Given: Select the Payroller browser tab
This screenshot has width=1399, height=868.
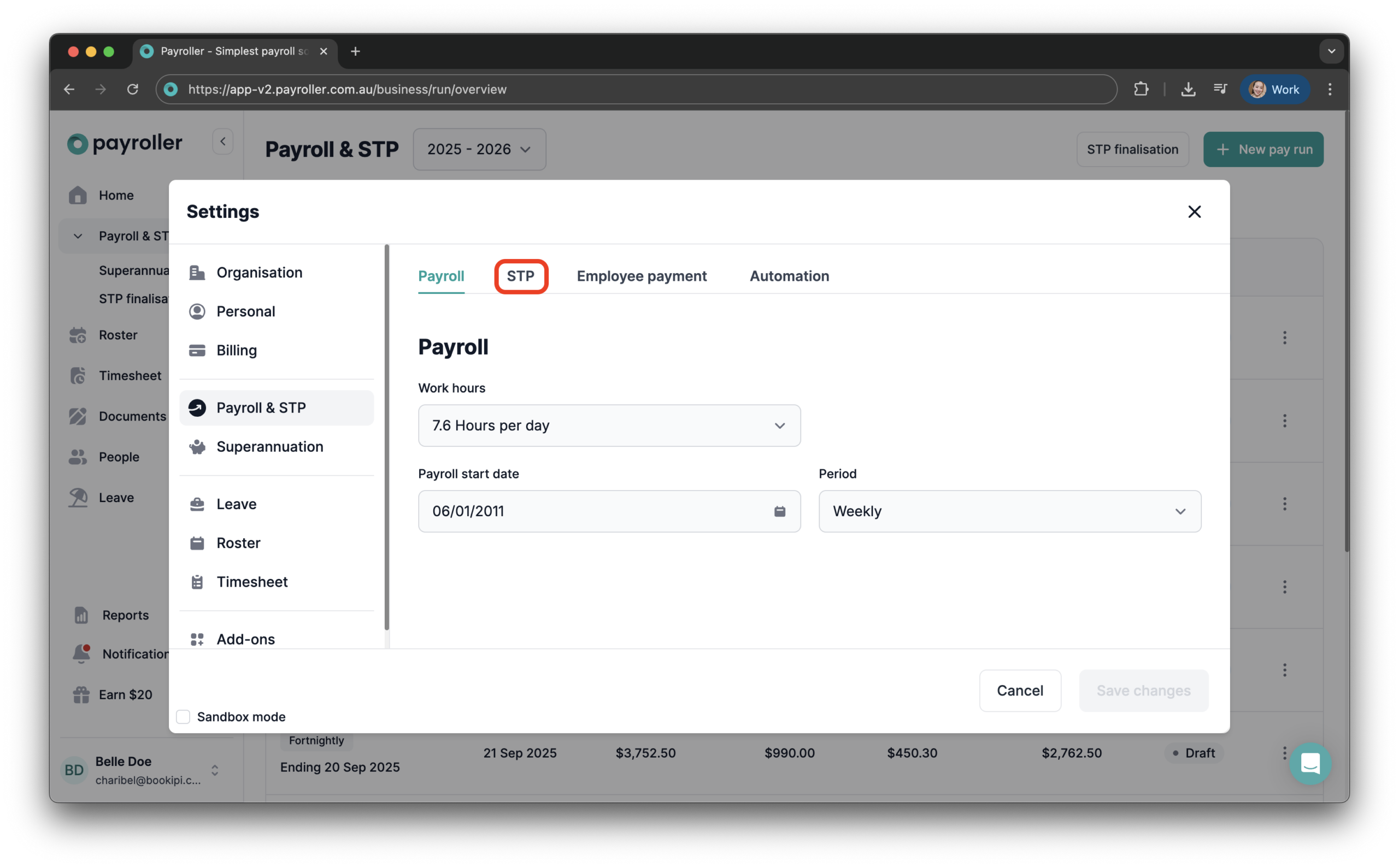Looking at the screenshot, I should coord(236,52).
